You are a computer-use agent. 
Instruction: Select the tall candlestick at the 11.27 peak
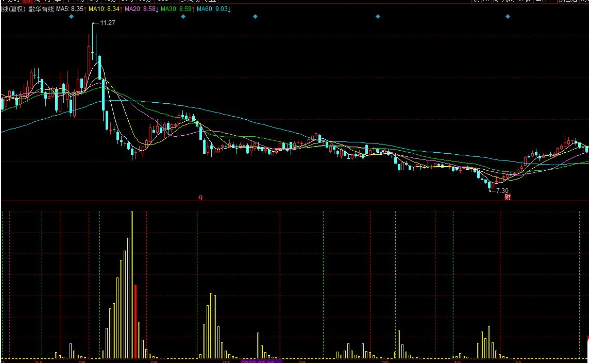92,41
